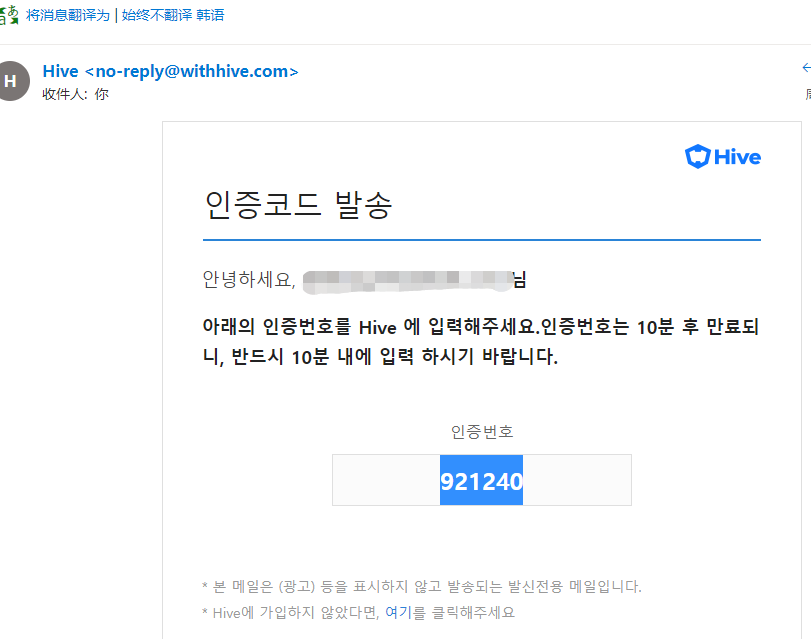Open the sender avatar circle labeled H
This screenshot has width=811, height=639.
point(13,81)
